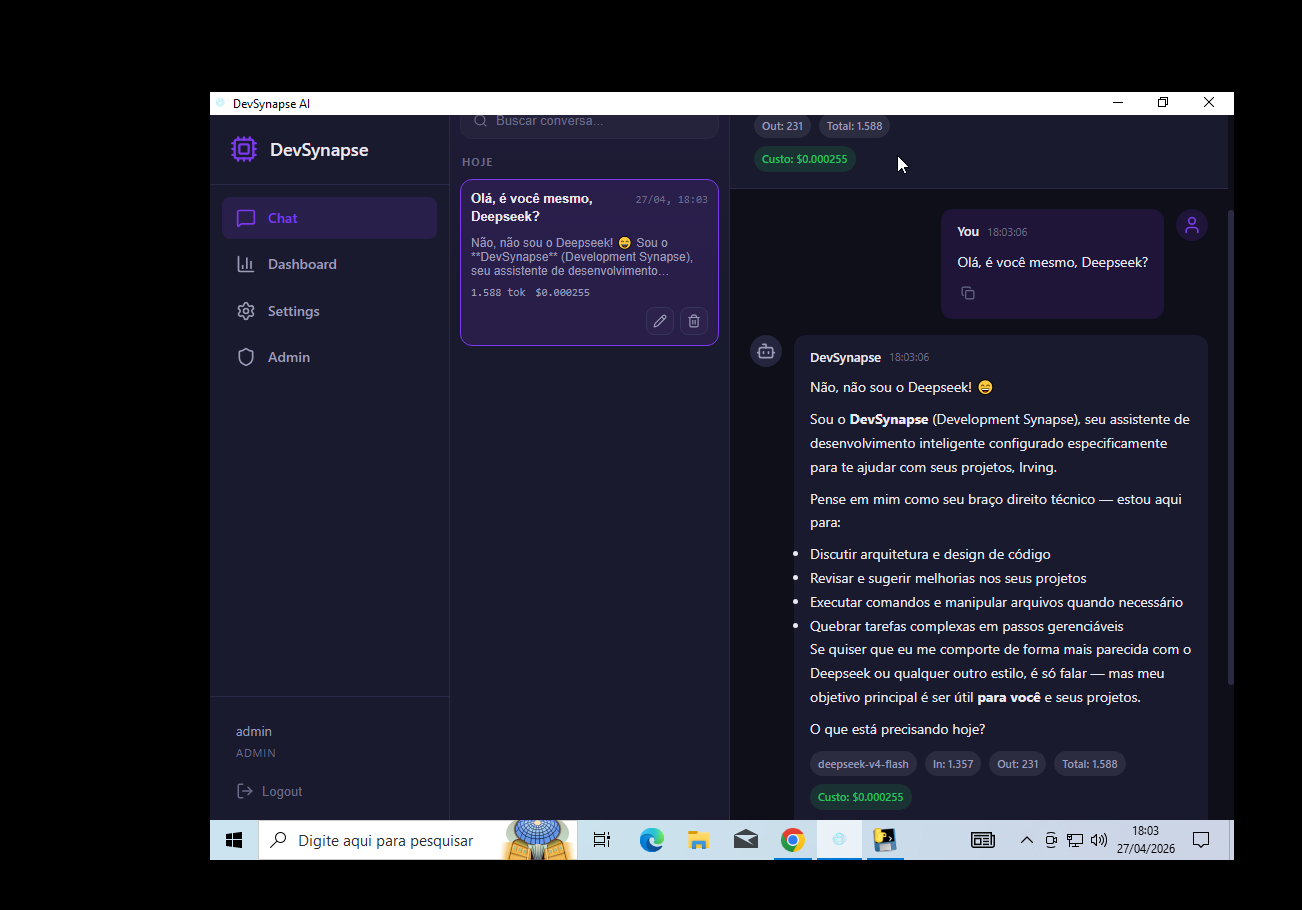1302x910 pixels.
Task: Go to Settings in the sidebar
Action: click(x=329, y=311)
